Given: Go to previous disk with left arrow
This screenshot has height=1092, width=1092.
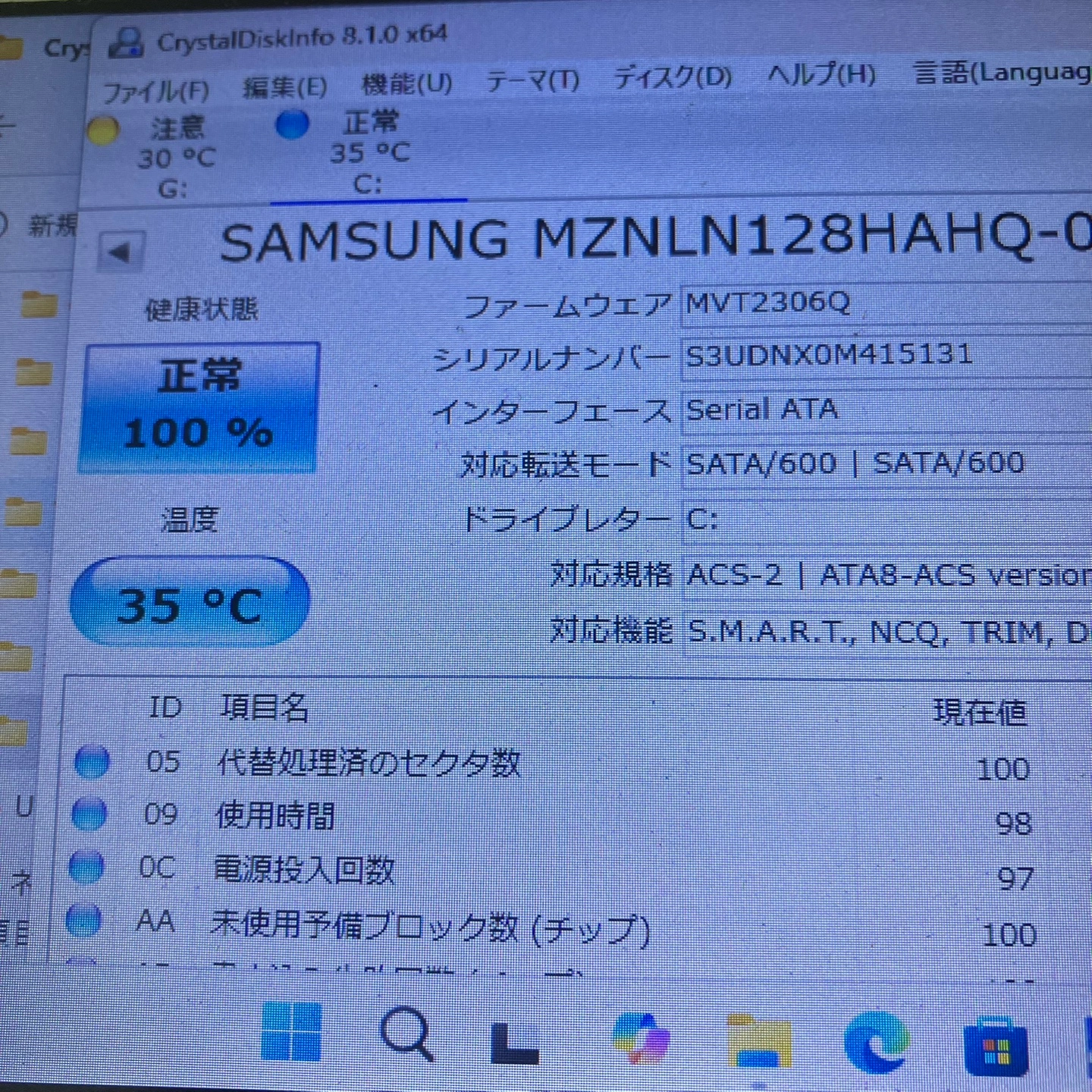Looking at the screenshot, I should pos(121,253).
